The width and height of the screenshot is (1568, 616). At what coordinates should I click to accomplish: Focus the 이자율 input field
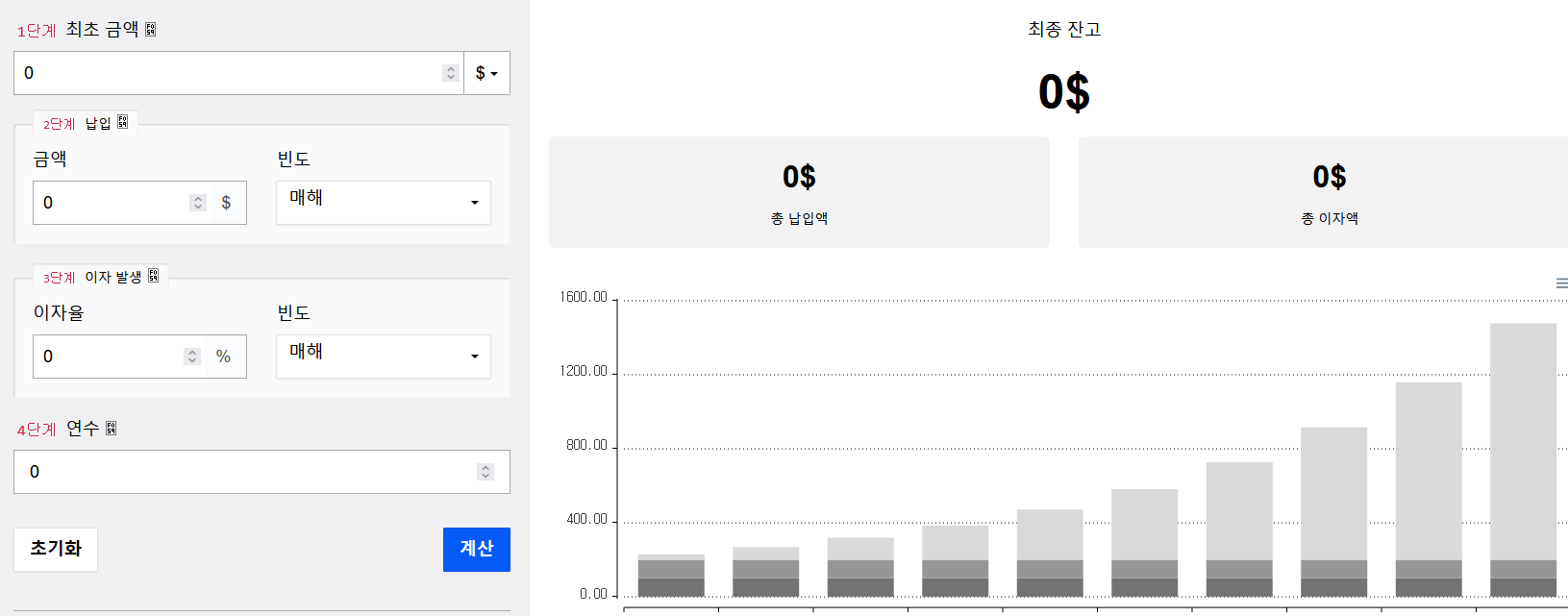point(117,357)
